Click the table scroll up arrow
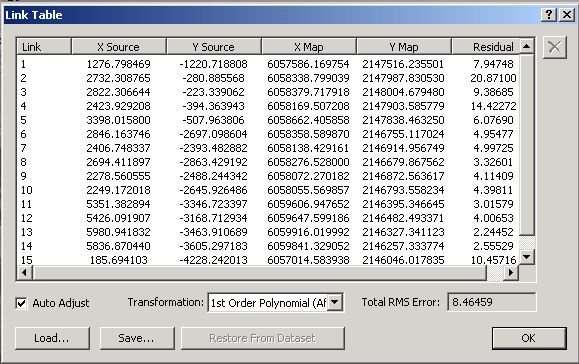 (x=527, y=46)
